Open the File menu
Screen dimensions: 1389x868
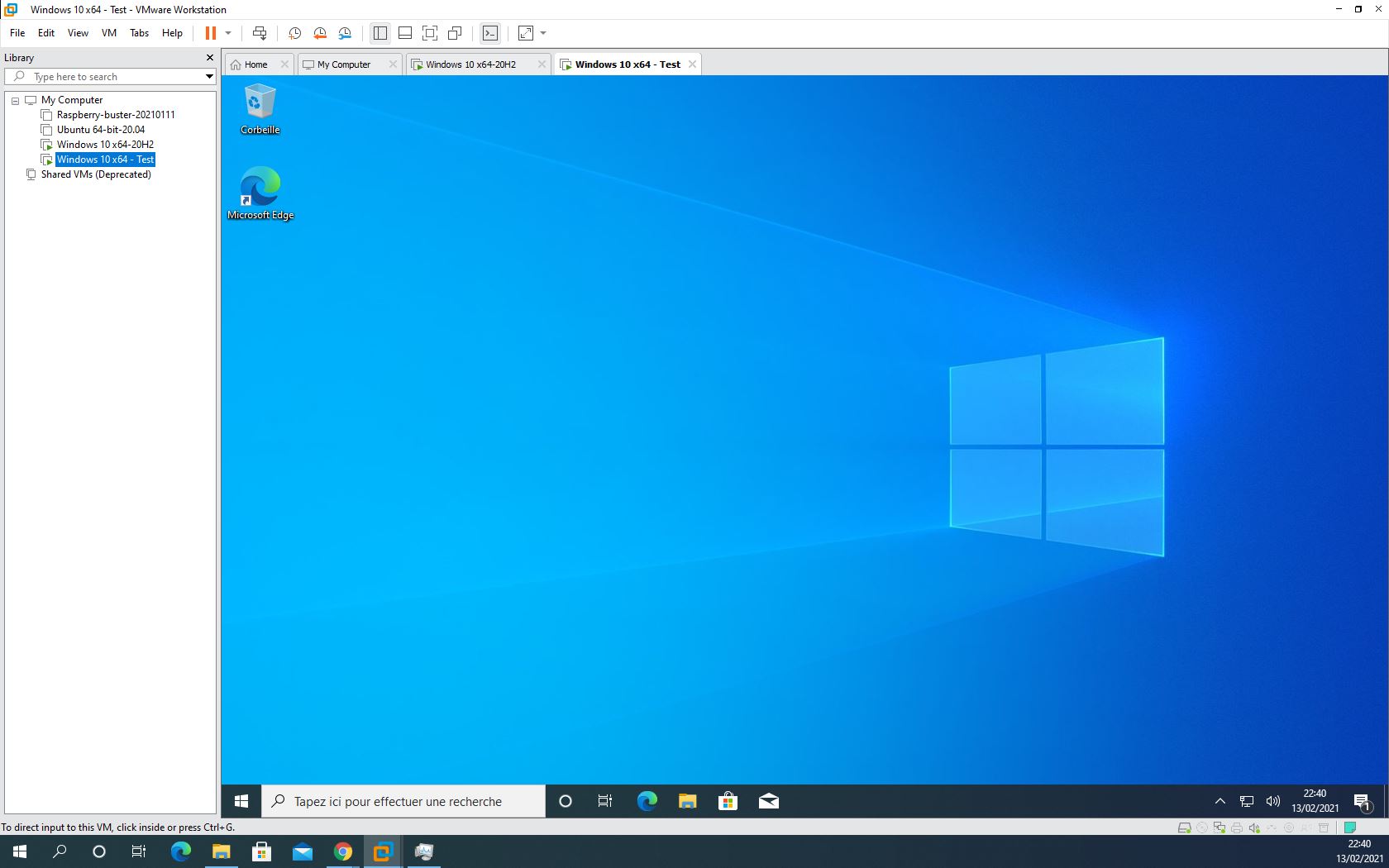[x=17, y=33]
